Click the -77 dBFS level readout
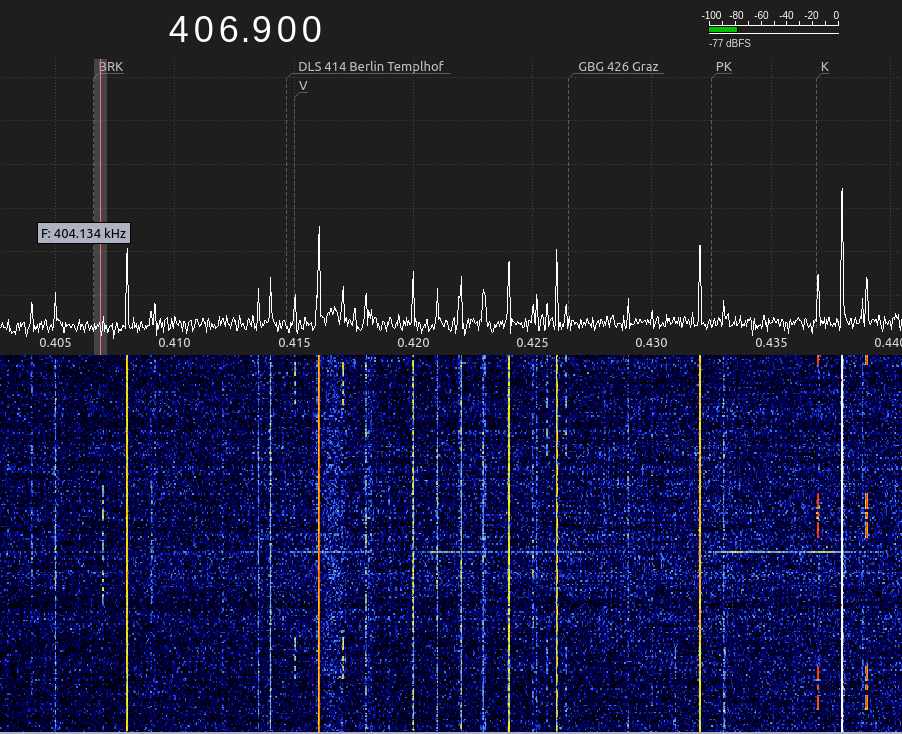The height and width of the screenshot is (734, 902). coord(730,44)
